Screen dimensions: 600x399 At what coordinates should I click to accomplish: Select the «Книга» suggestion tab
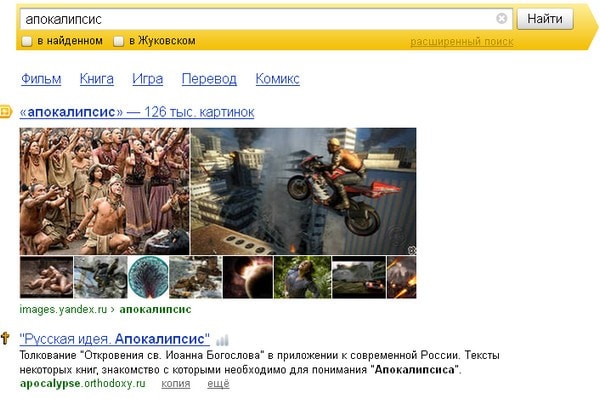click(x=96, y=79)
